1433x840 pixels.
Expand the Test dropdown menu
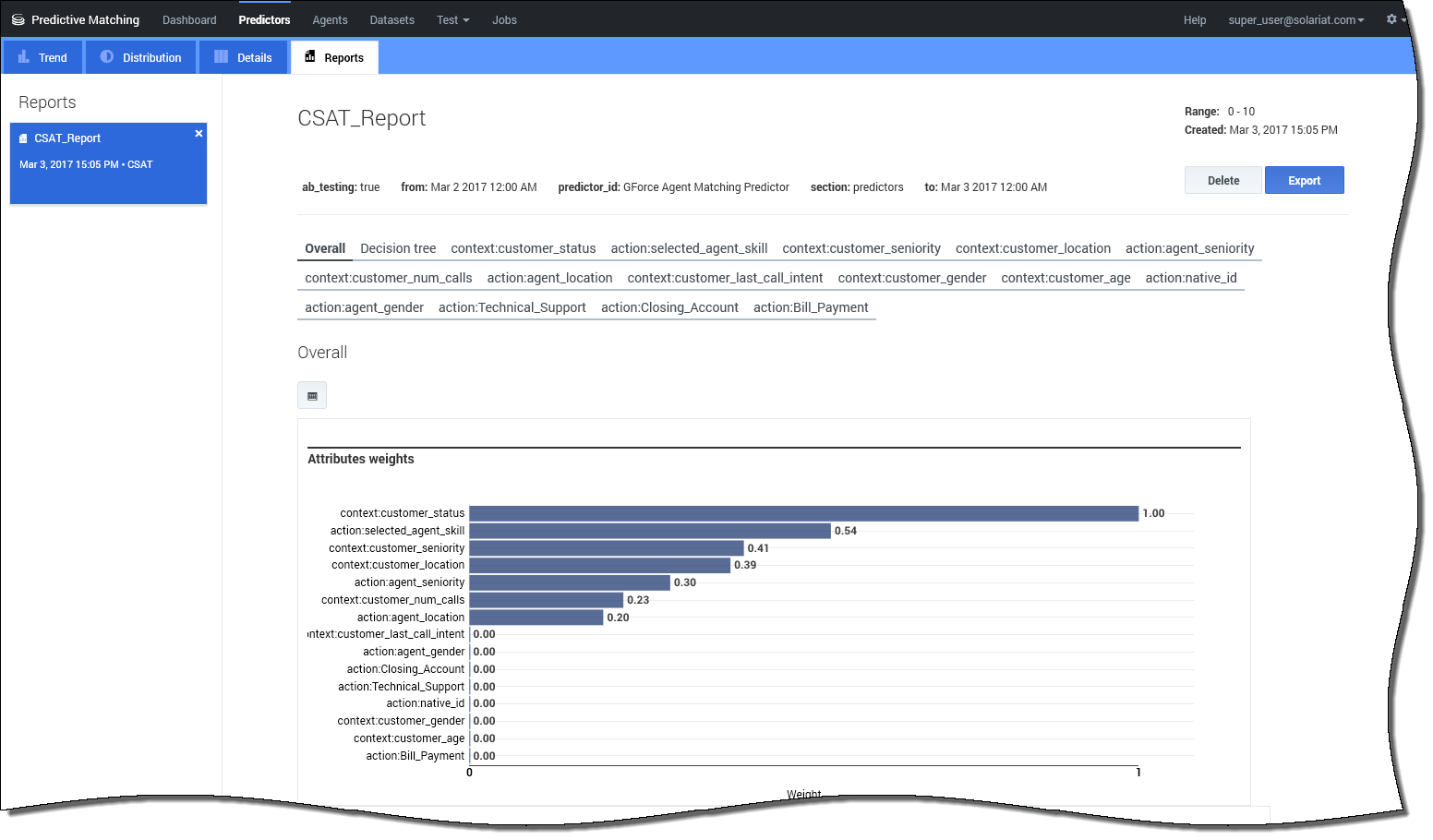[452, 19]
